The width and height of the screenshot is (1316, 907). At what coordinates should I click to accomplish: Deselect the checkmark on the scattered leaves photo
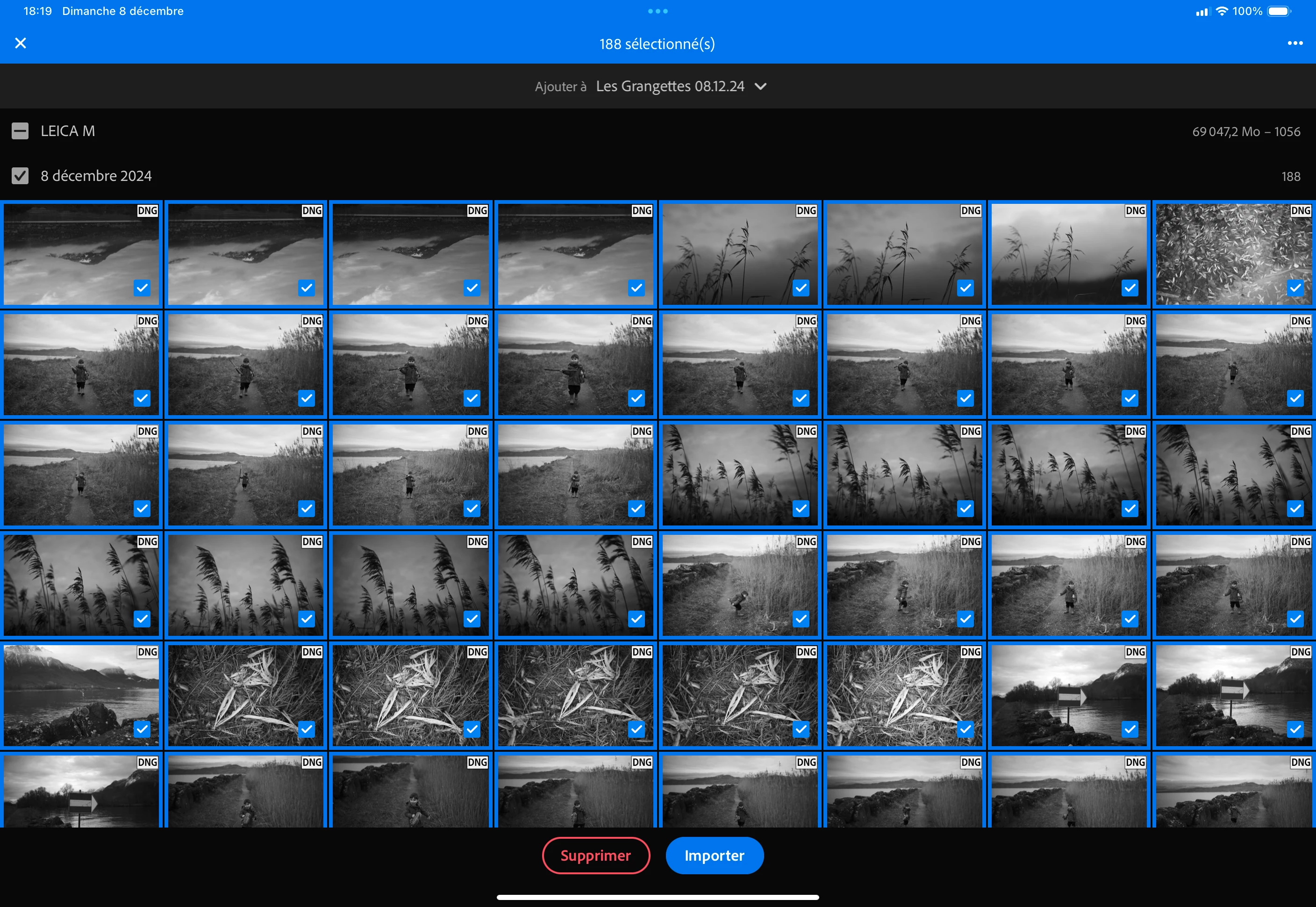point(1295,288)
